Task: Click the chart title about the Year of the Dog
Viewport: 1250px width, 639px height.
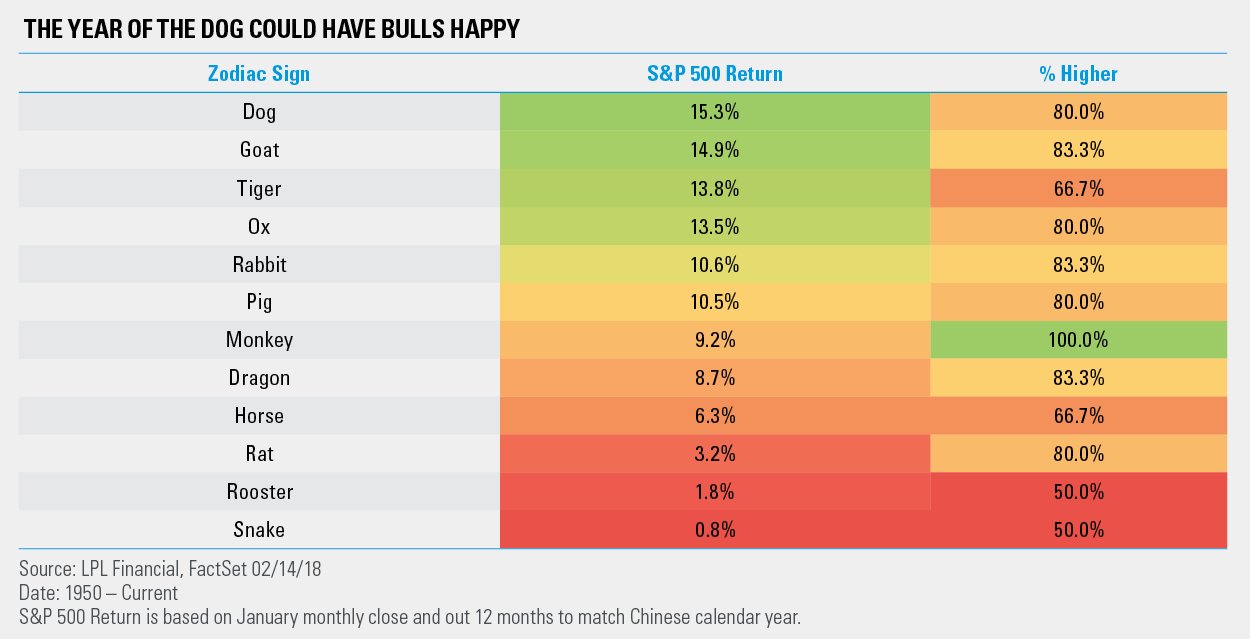Action: 271,29
